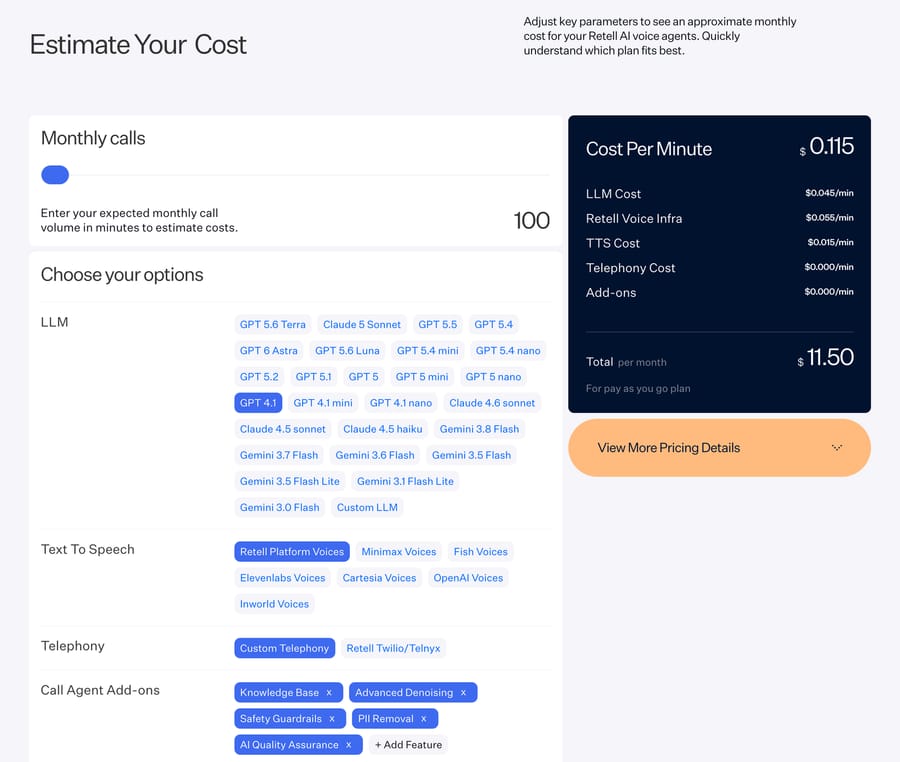Click the Advanced Denoising add-on label
The image size is (900, 762).
pyautogui.click(x=404, y=693)
